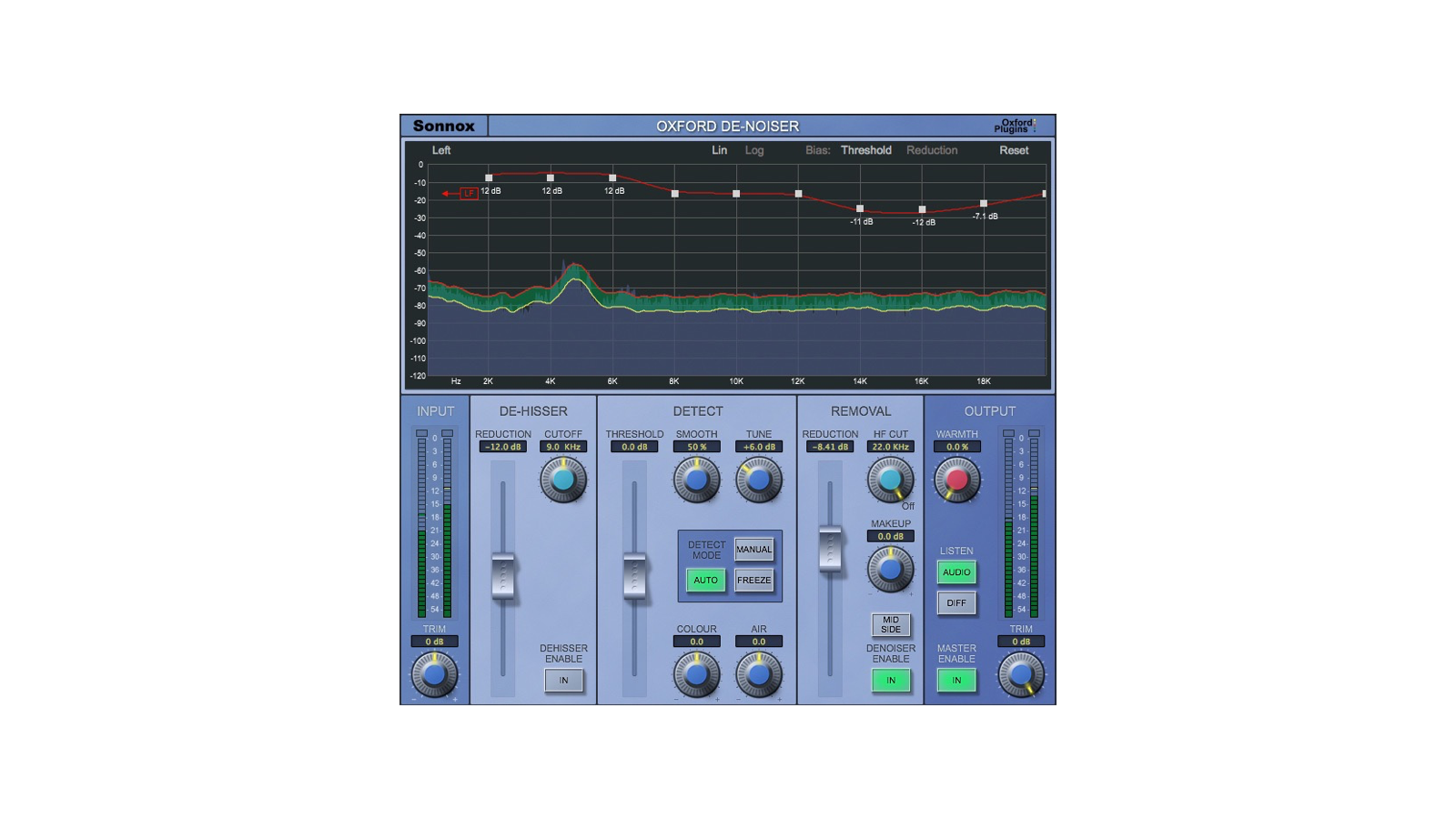Select the bias curve point at 12K
The height and width of the screenshot is (819, 1456).
[798, 194]
